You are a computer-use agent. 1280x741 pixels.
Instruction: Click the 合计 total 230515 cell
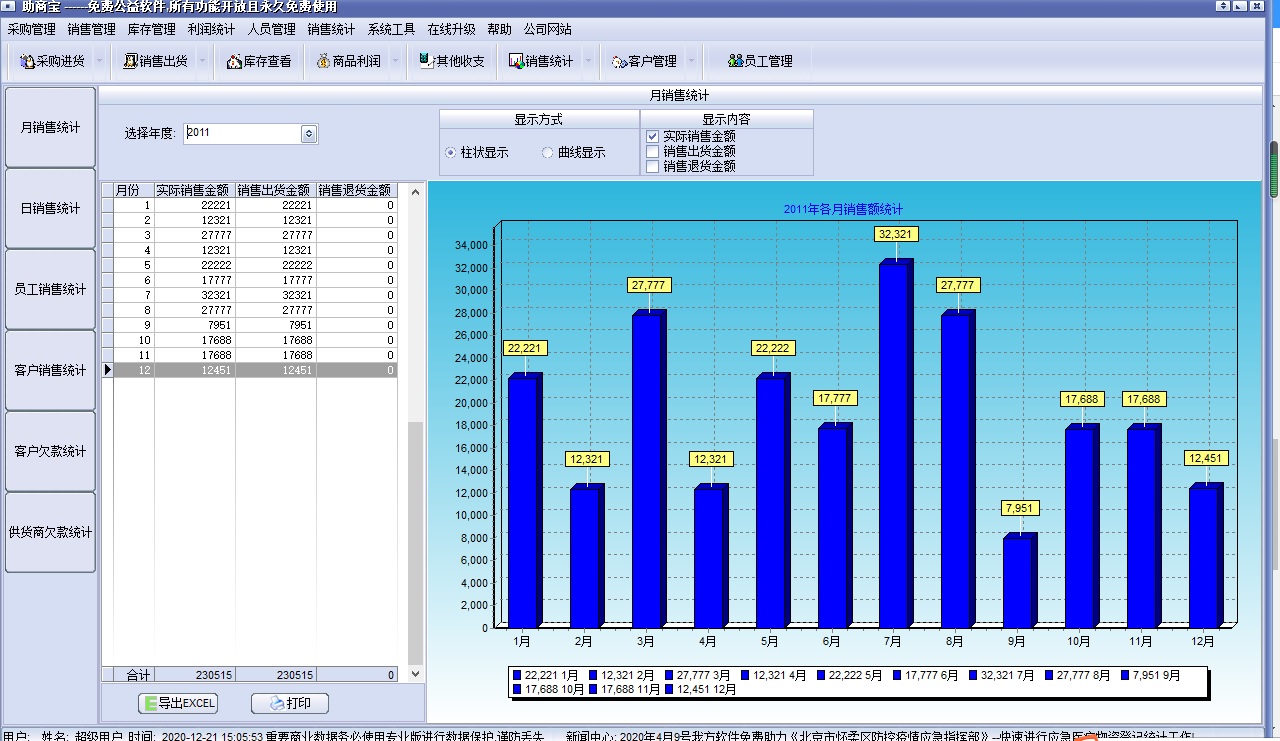click(x=195, y=675)
